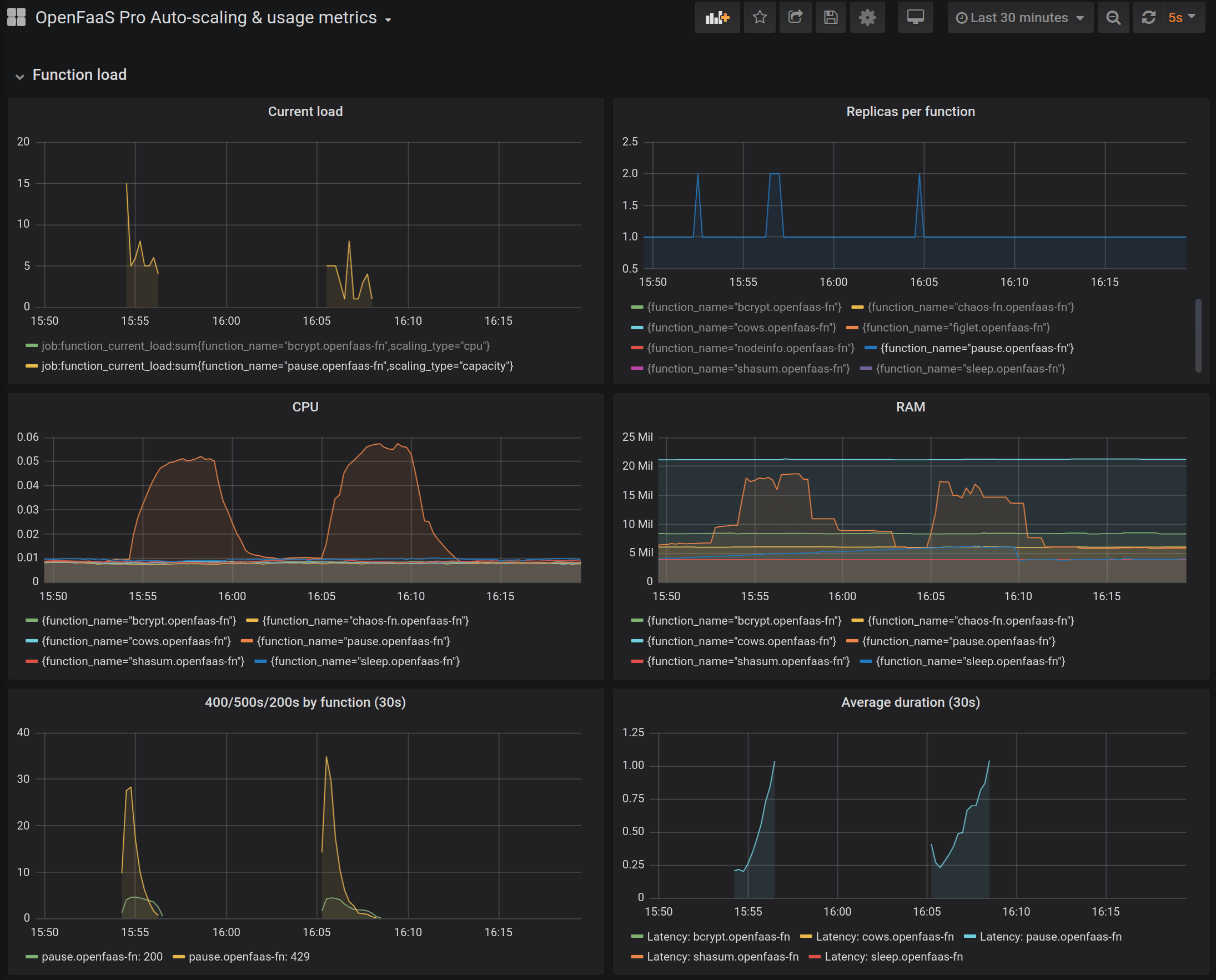
Task: Toggle sleep series in Replicas legend
Action: point(971,369)
